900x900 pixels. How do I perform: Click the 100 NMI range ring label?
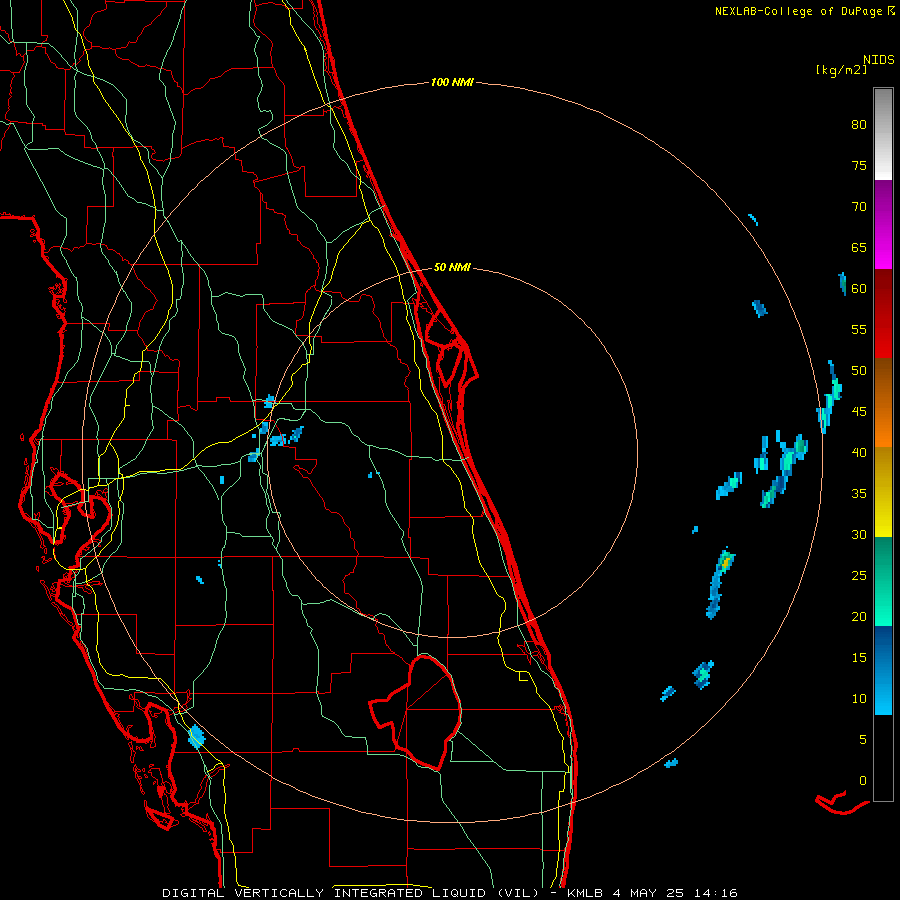click(x=452, y=82)
